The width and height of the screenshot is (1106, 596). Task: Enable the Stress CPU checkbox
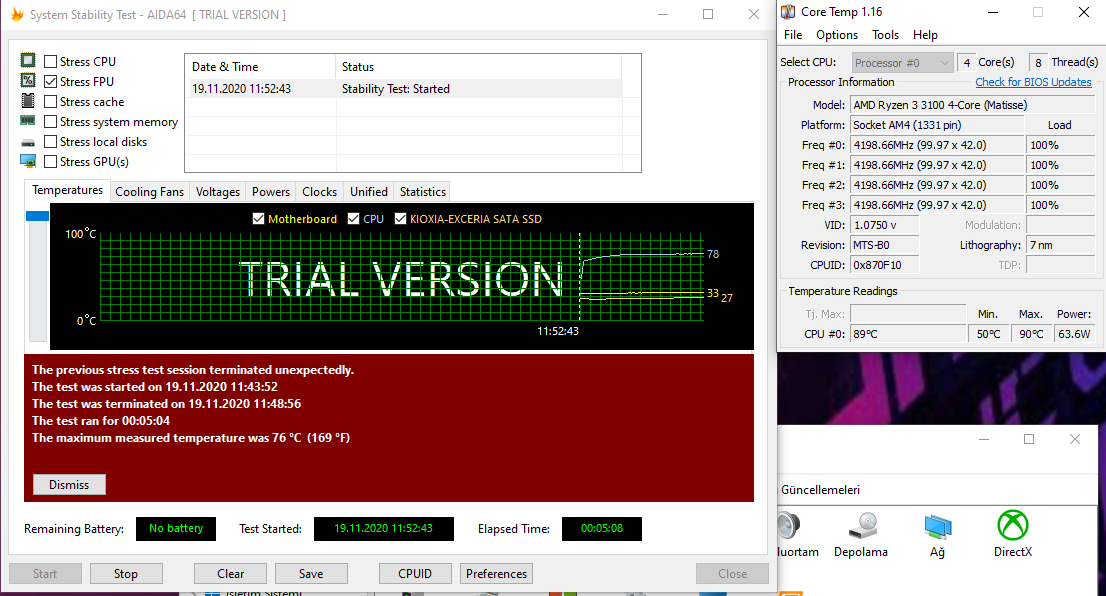[50, 61]
